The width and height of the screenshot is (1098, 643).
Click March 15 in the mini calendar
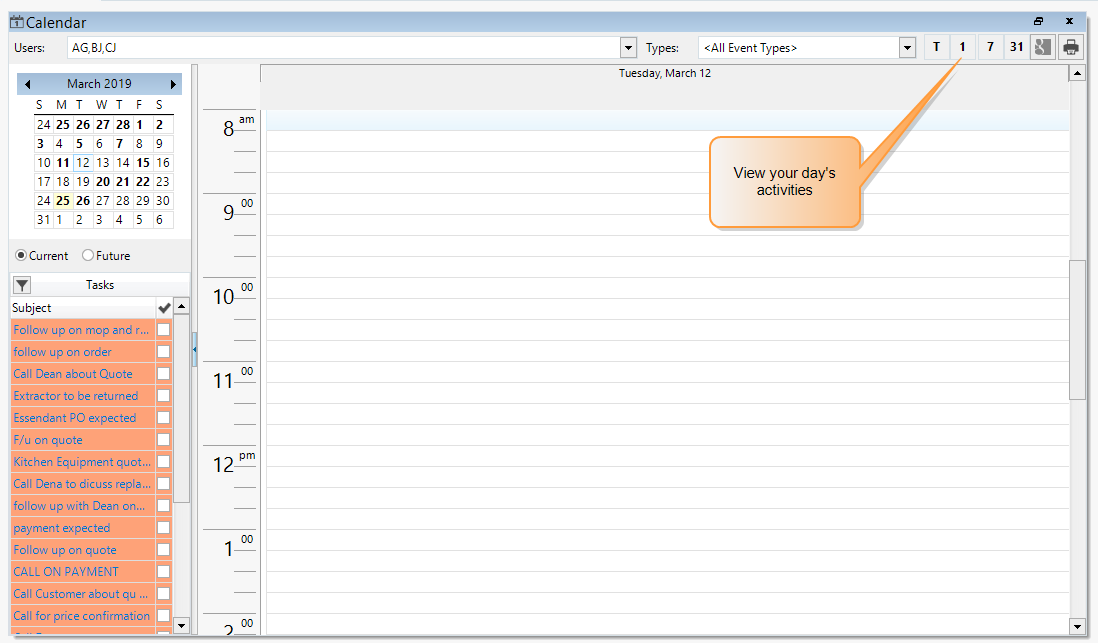point(142,162)
